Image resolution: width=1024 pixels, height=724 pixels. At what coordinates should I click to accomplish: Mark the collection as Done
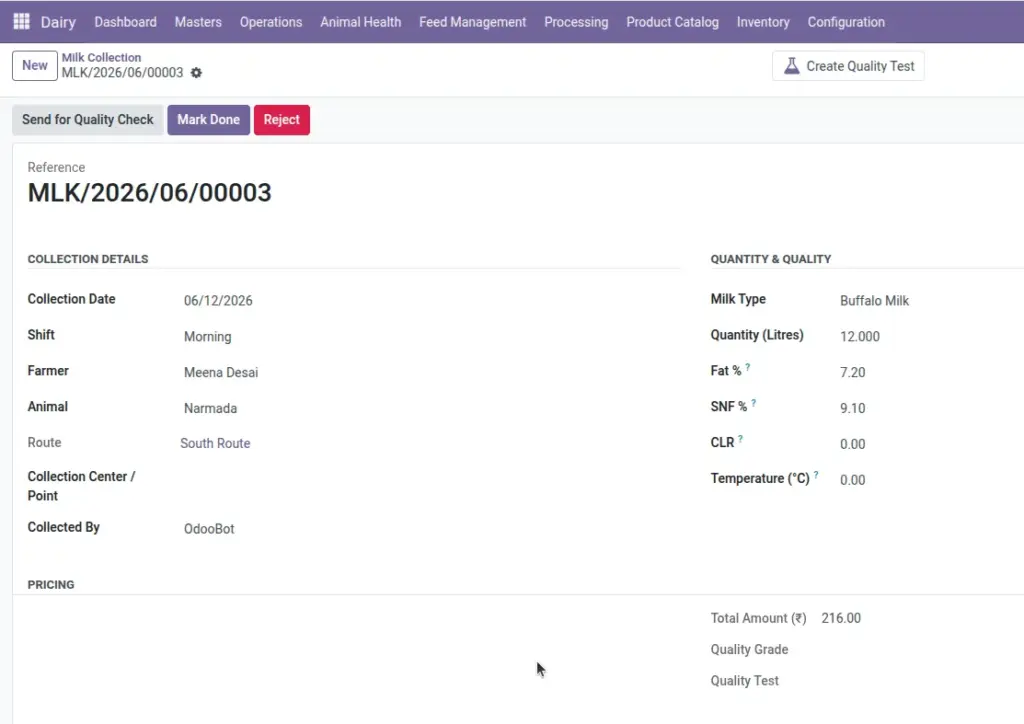pos(208,119)
